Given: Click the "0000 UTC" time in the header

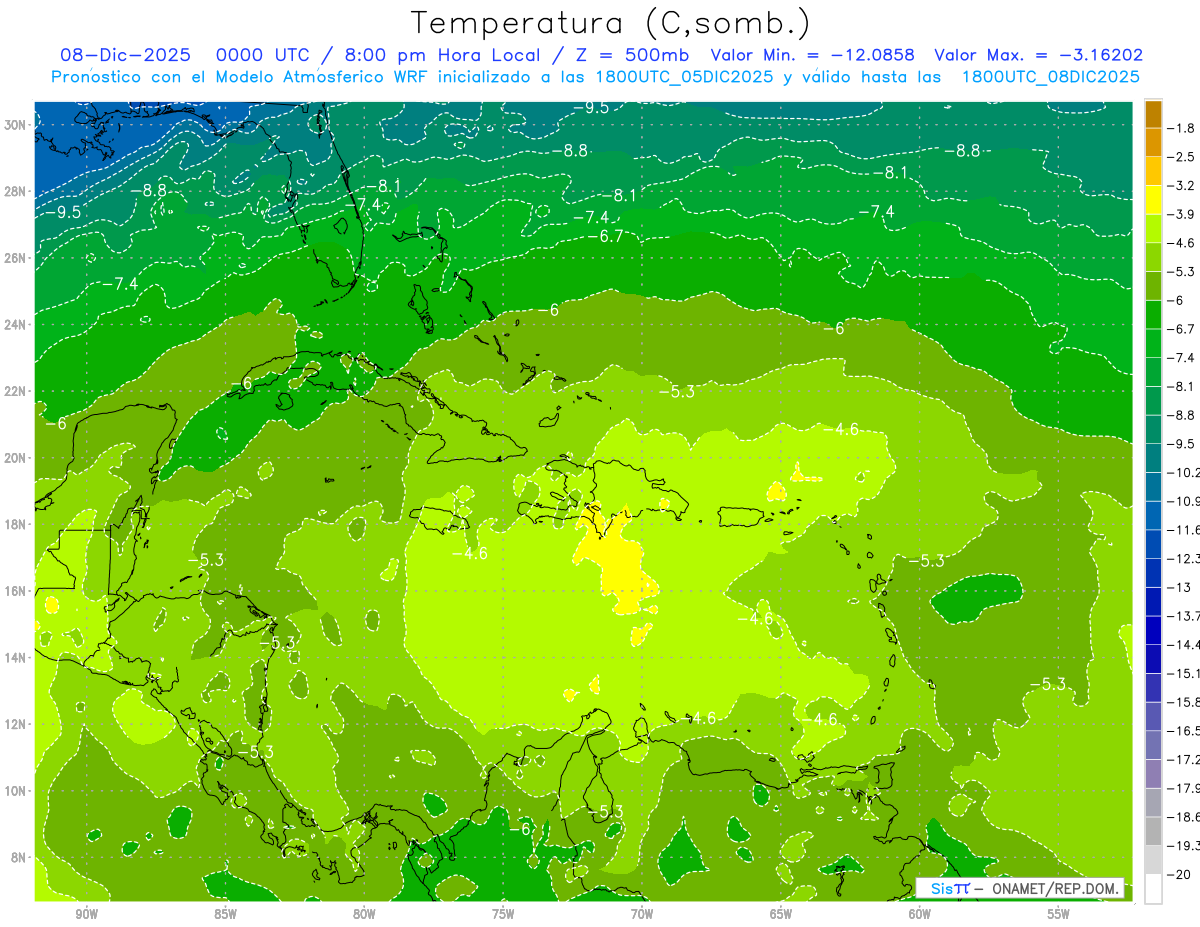Looking at the screenshot, I should (264, 55).
